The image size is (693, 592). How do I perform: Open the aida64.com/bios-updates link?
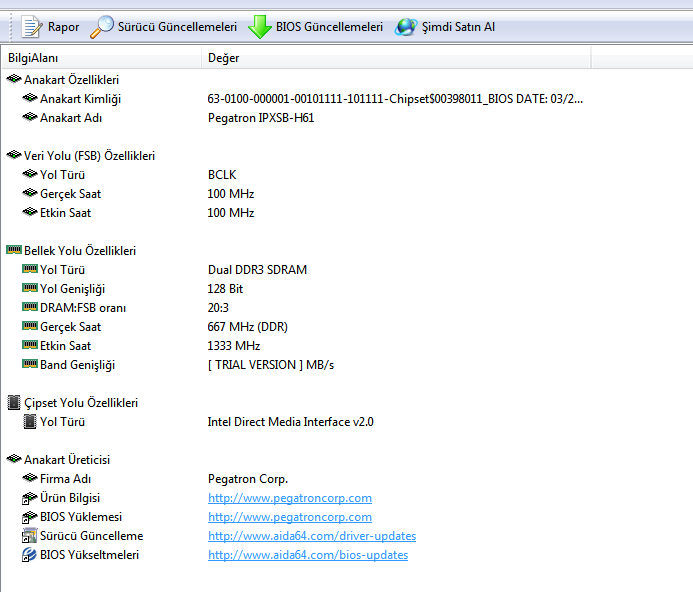pos(308,555)
